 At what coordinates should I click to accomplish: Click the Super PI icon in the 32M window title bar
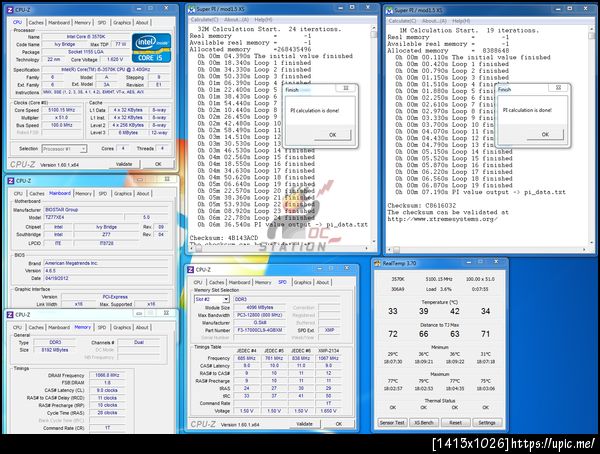point(191,9)
